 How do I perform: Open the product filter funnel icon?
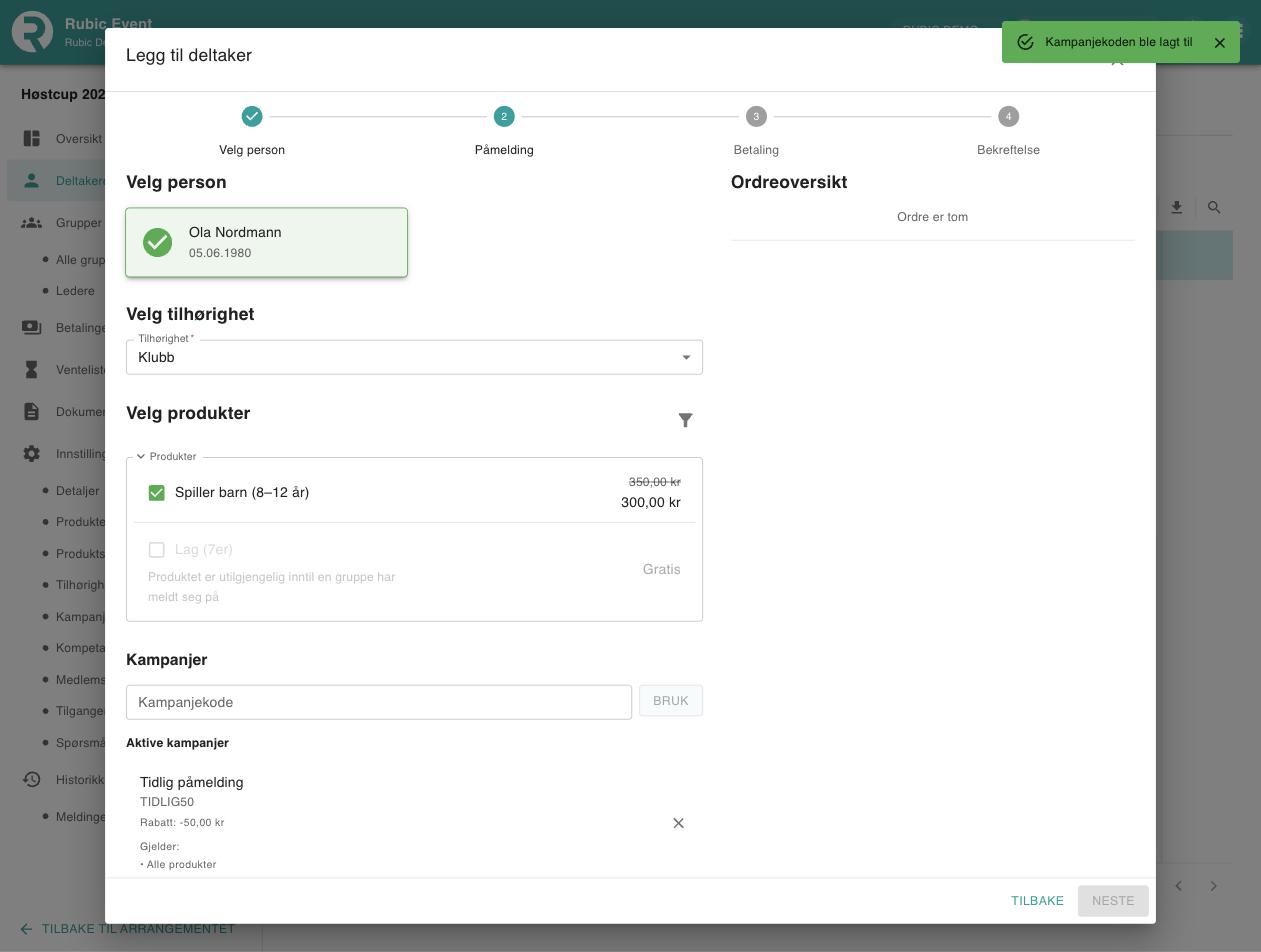pyautogui.click(x=685, y=420)
